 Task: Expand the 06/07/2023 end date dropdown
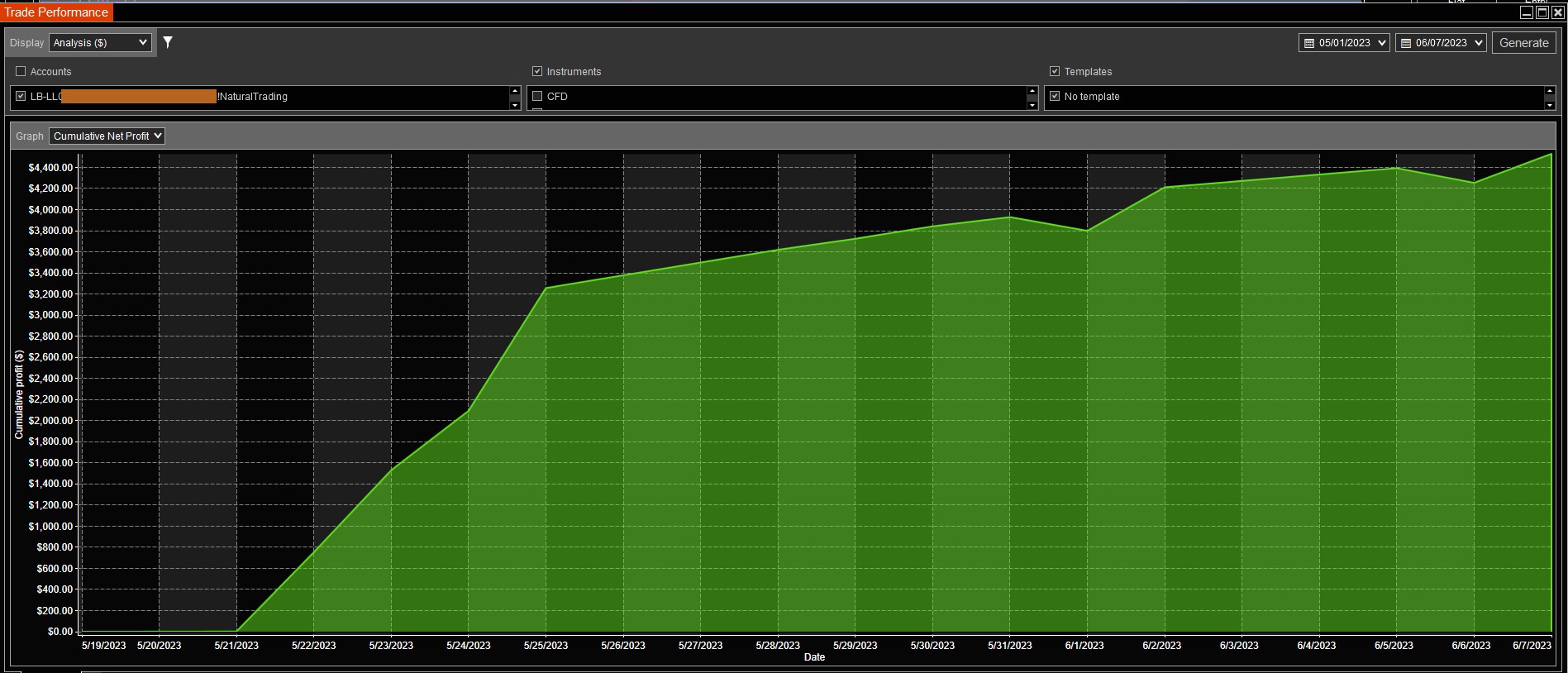pos(1441,43)
